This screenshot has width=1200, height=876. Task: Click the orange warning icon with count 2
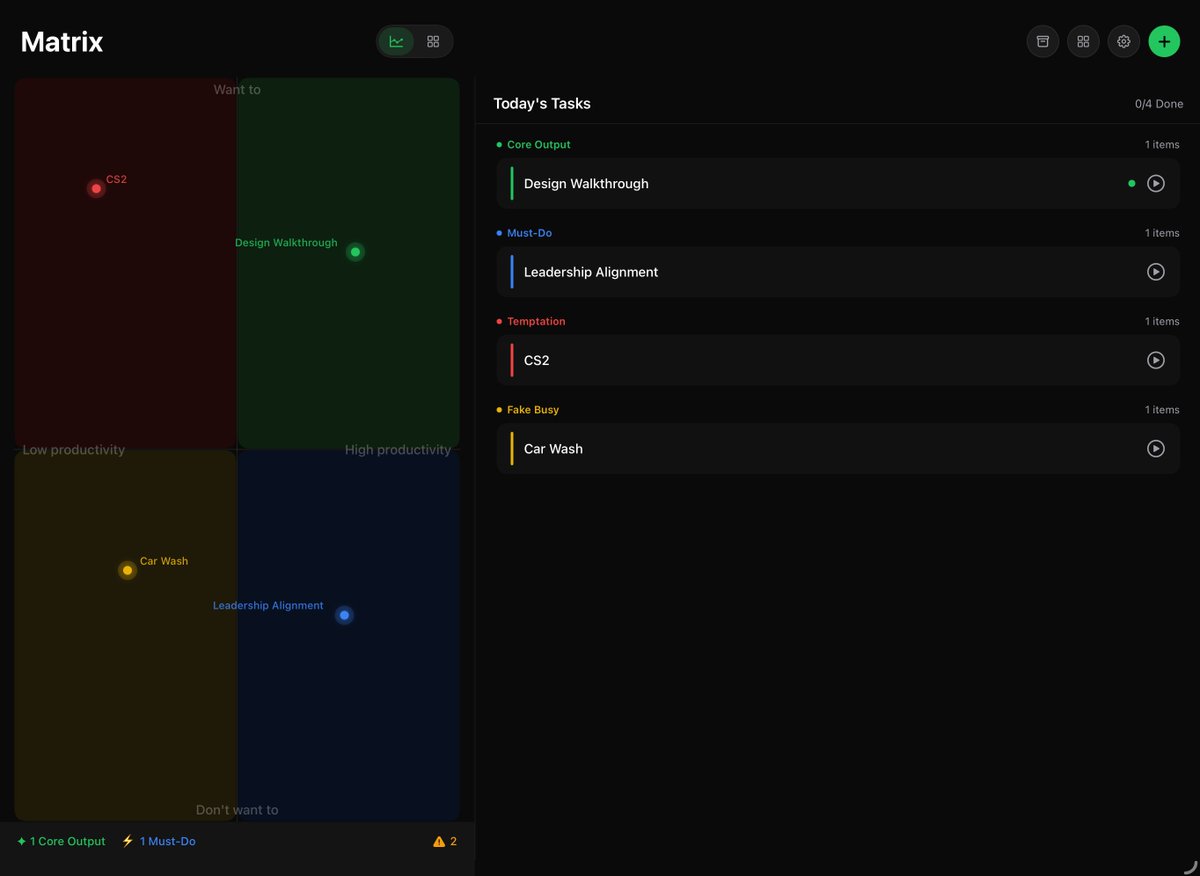(x=445, y=842)
